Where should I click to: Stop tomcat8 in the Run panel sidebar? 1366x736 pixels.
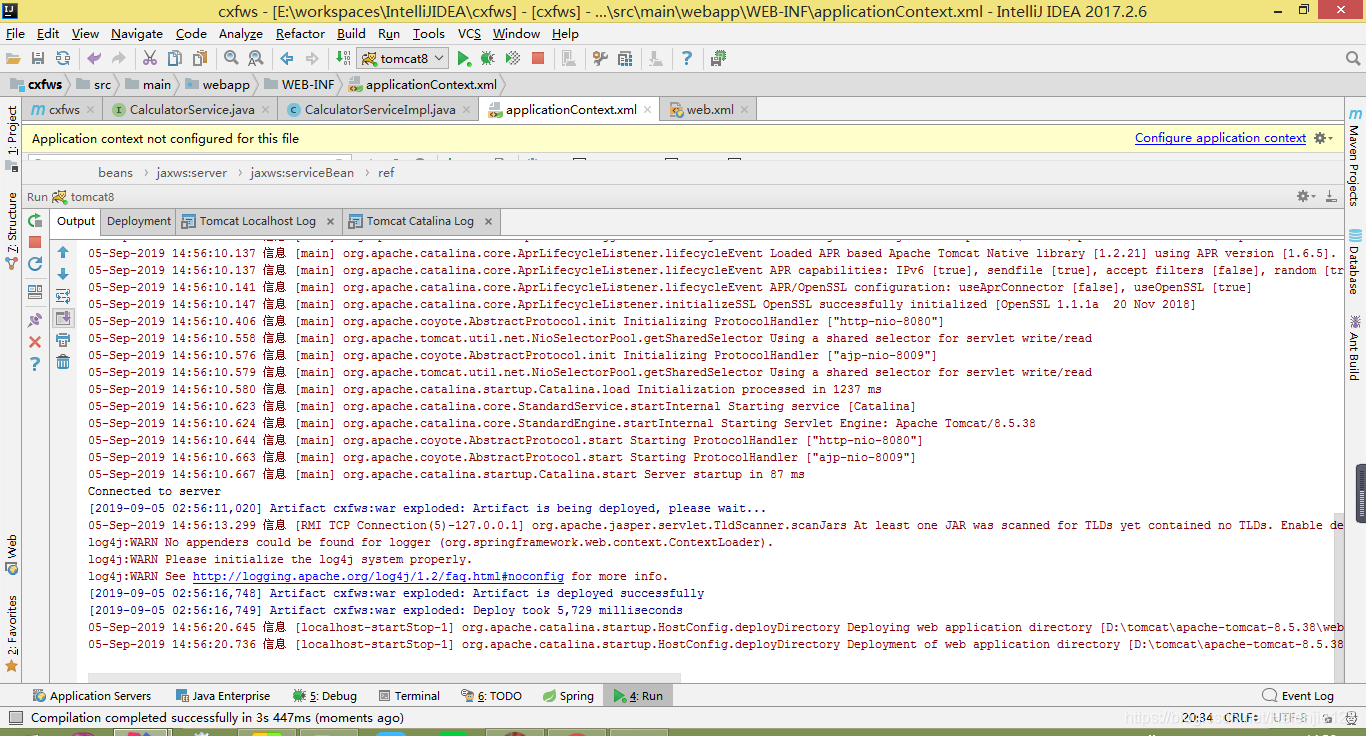[35, 242]
